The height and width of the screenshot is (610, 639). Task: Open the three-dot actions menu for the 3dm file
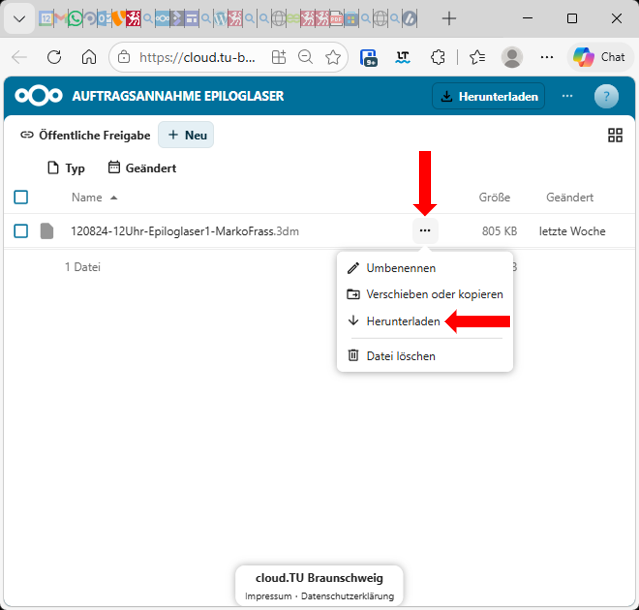pyautogui.click(x=425, y=231)
